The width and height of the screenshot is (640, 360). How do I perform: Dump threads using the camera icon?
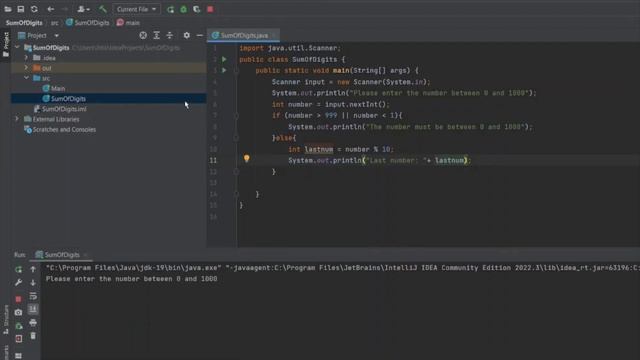pyautogui.click(x=18, y=313)
